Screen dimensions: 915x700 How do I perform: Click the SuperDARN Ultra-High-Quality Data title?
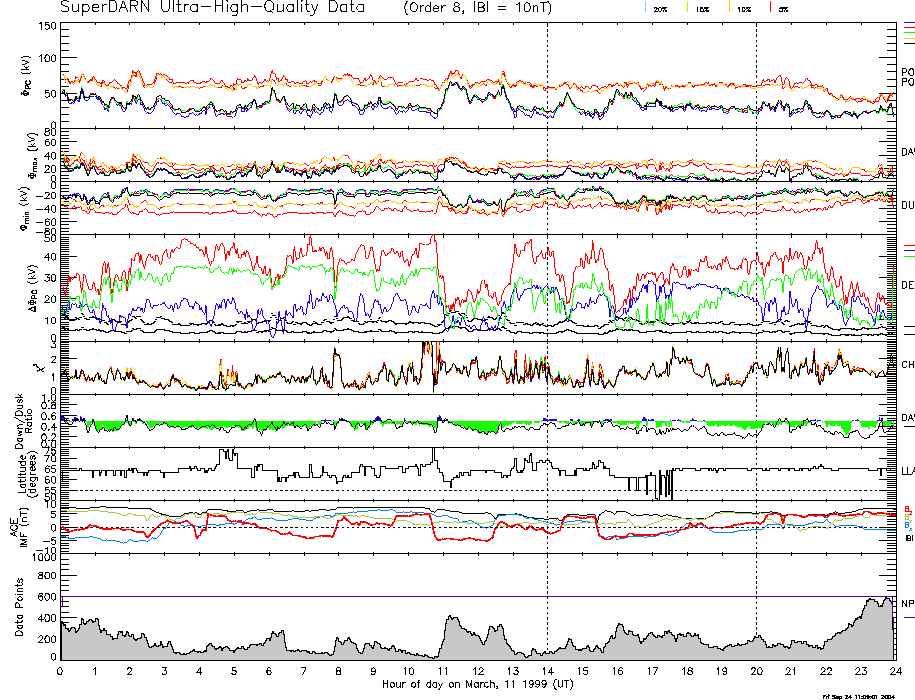(x=213, y=8)
